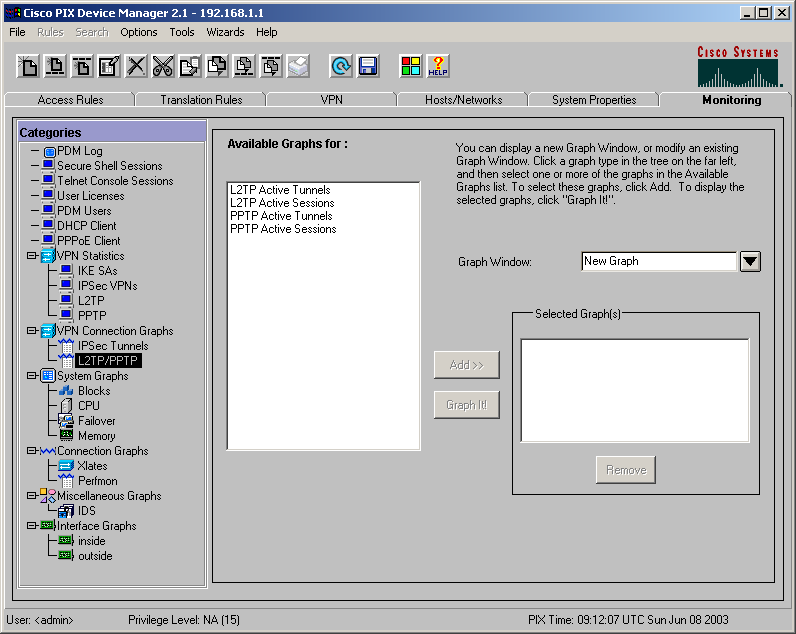Select Perfmon in tree
Viewport: 796px width, 634px height.
97,480
